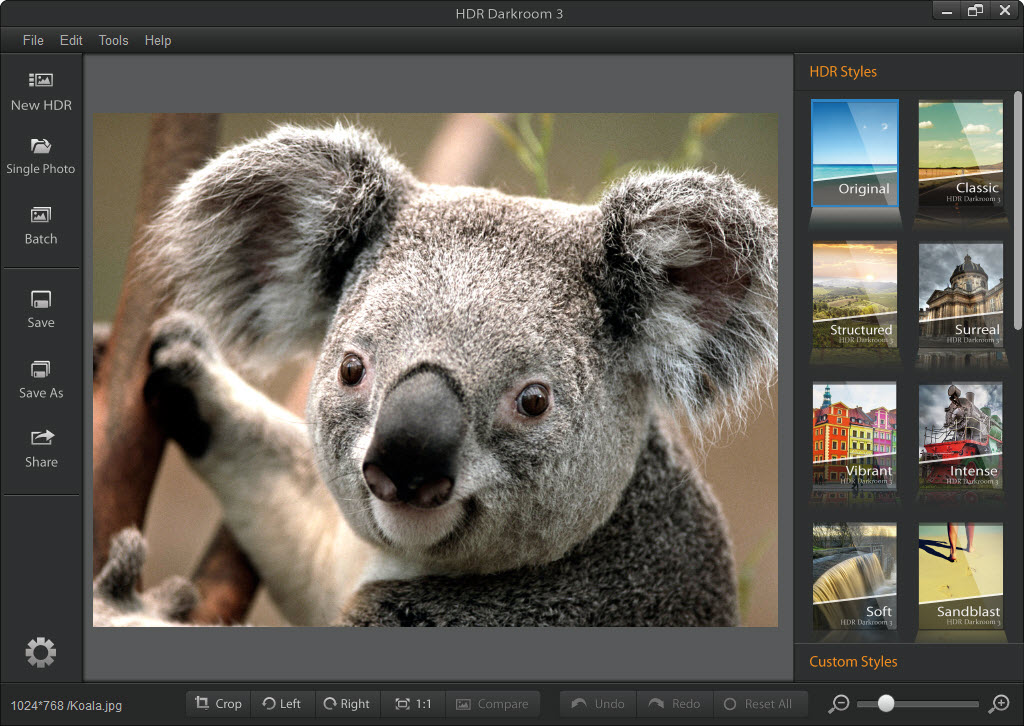Click the Compare button
This screenshot has height=726, width=1024.
coord(492,704)
